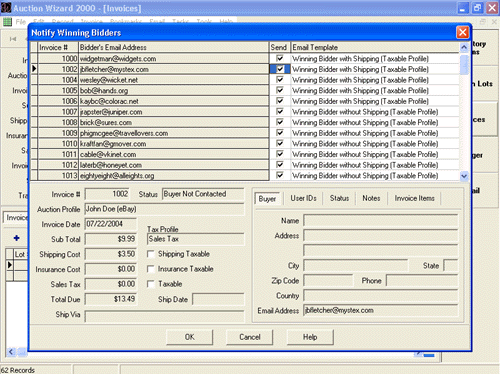Enable the Taxable checkbox
The height and width of the screenshot is (374, 500).
click(151, 284)
